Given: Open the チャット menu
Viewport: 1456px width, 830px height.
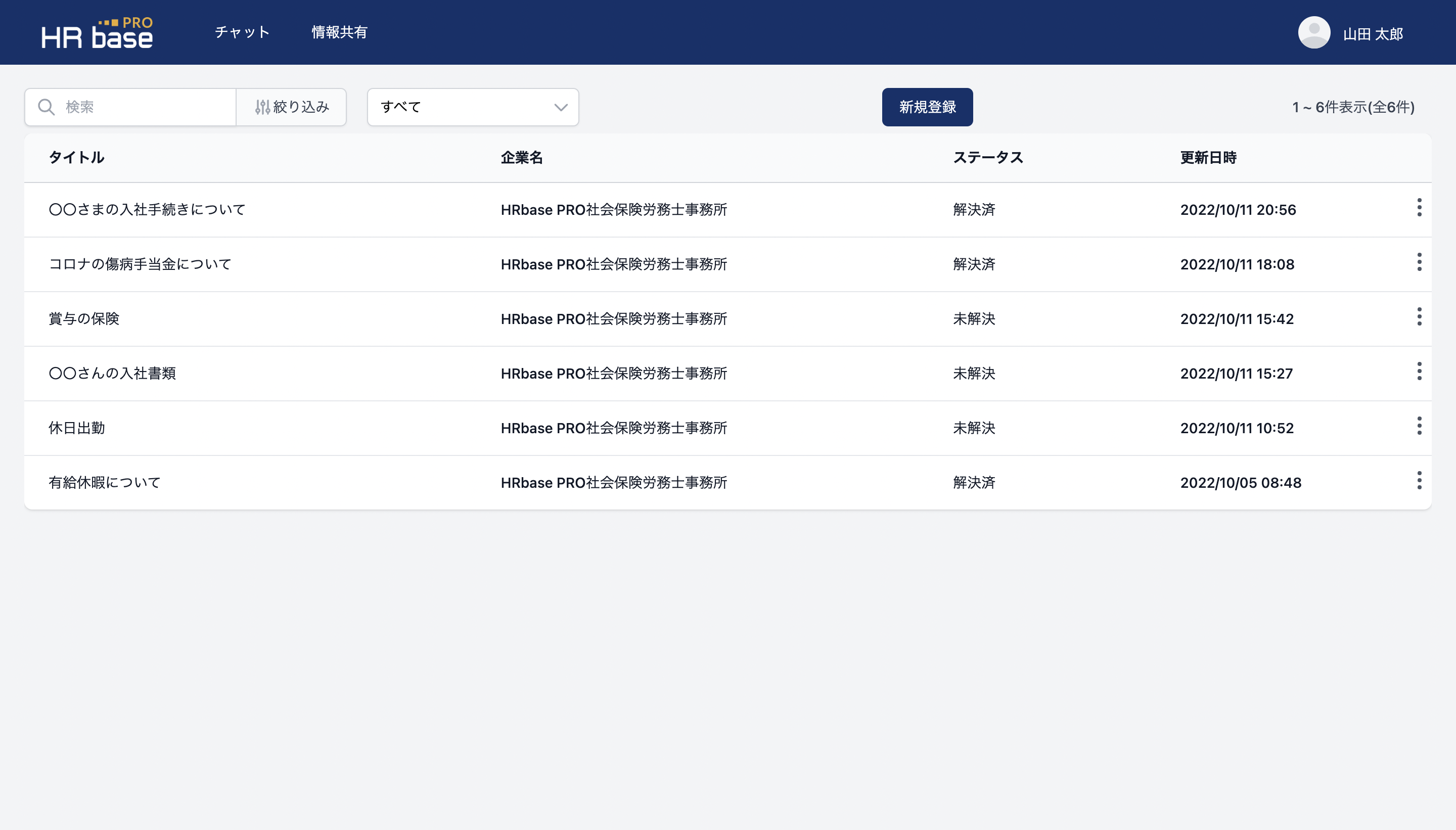Looking at the screenshot, I should (x=242, y=32).
